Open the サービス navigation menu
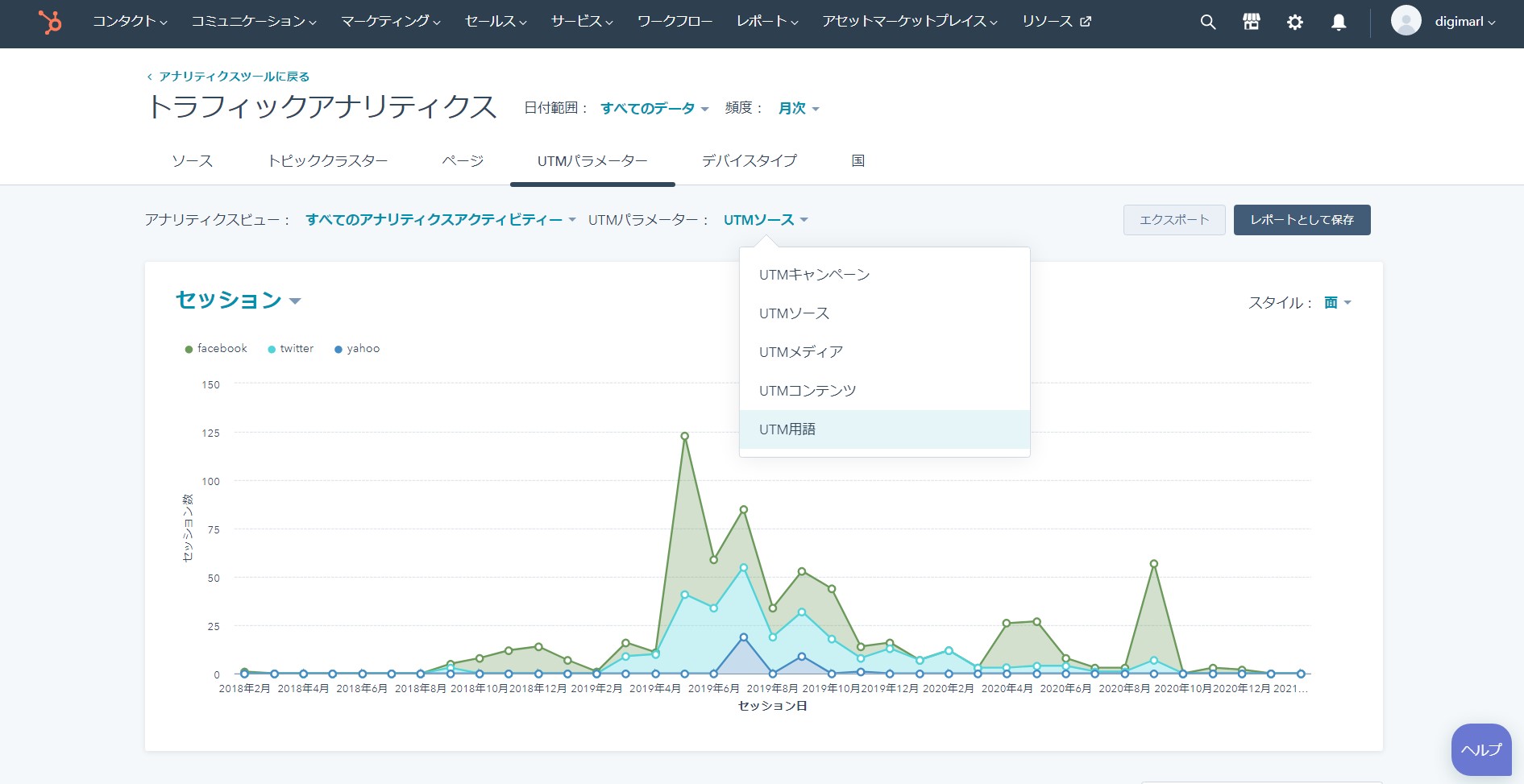 point(582,22)
